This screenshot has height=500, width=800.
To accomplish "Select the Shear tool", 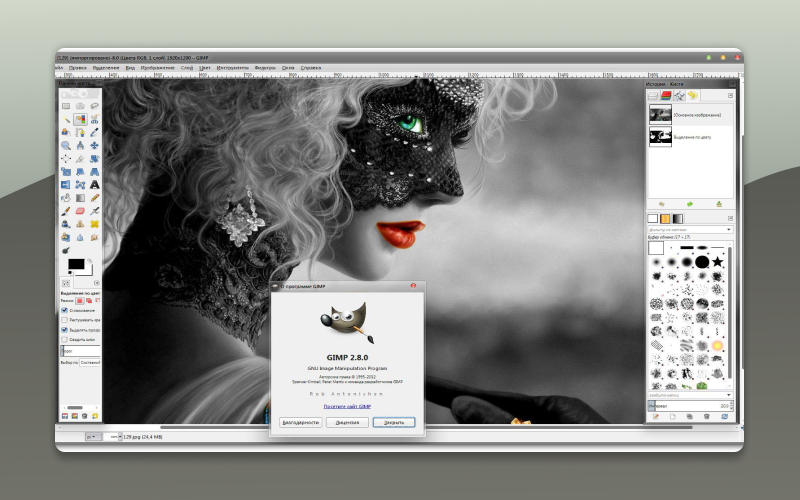I will [x=80, y=172].
